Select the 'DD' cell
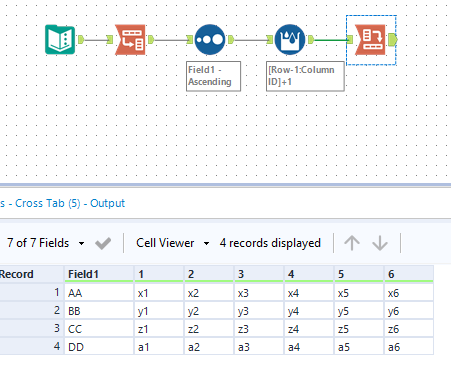The height and width of the screenshot is (369, 451). 99,347
